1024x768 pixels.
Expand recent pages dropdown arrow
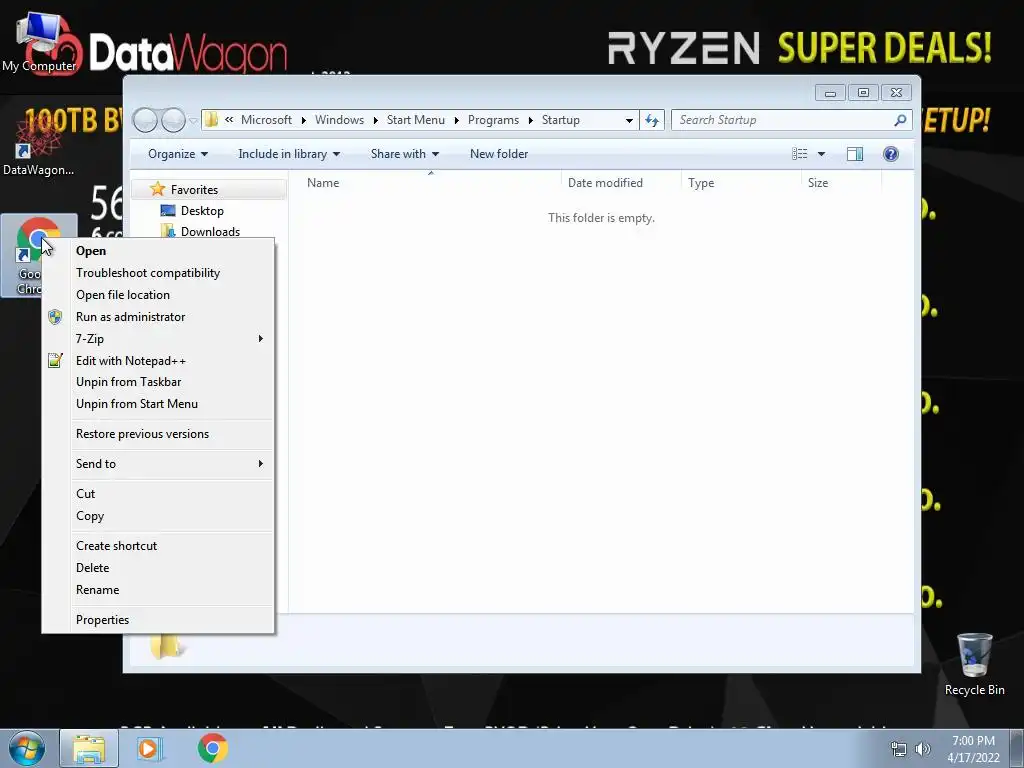193,121
